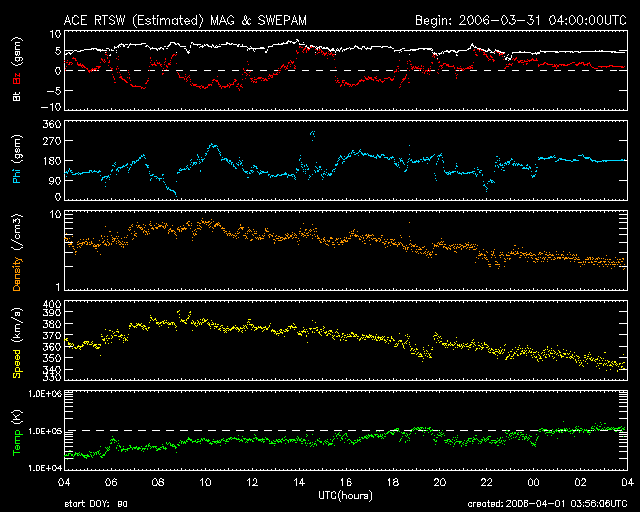Click the '180' tick on the Phi axis
Viewport: 640px width, 512px height.
tap(52, 161)
